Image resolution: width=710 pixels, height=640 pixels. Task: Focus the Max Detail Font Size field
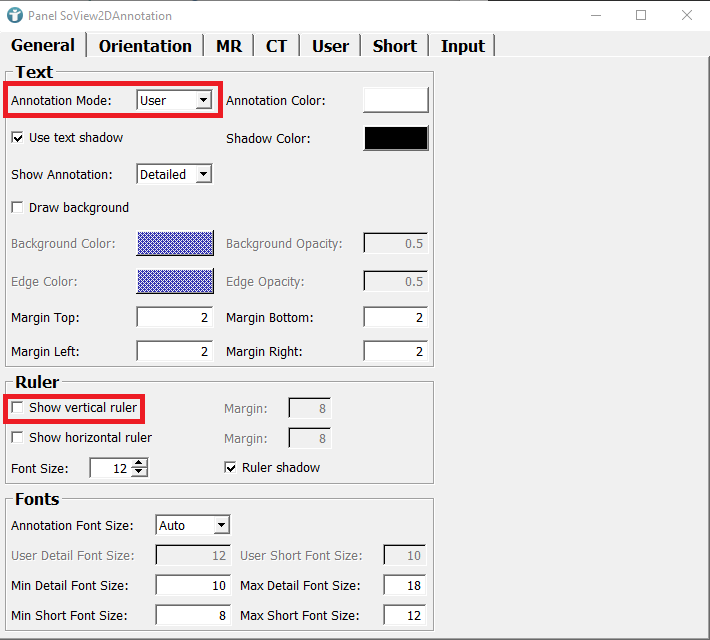402,586
